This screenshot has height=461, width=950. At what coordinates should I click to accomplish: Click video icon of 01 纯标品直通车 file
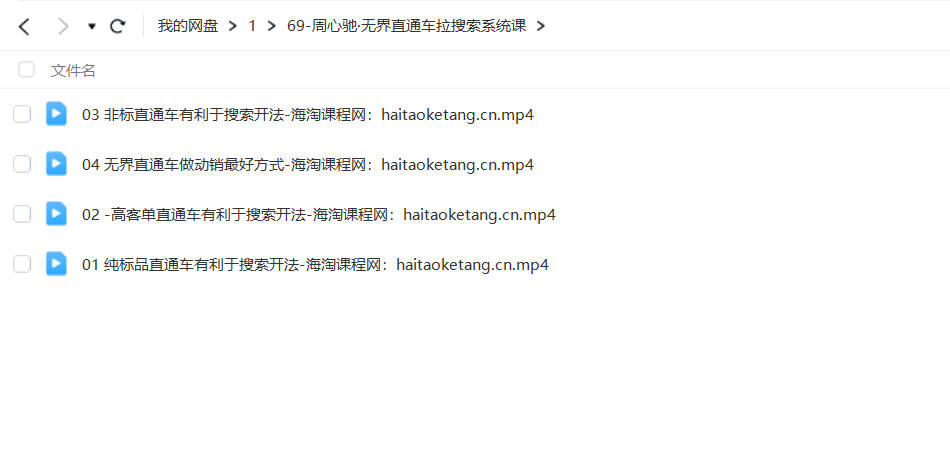tap(56, 264)
